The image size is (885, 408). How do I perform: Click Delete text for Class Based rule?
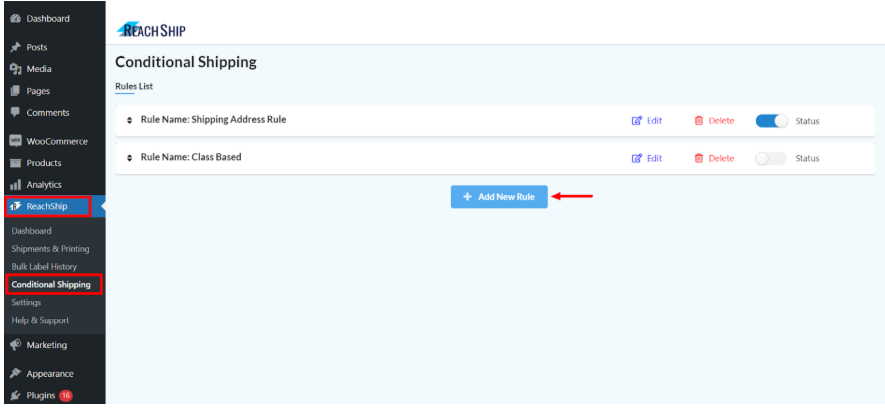(x=721, y=159)
